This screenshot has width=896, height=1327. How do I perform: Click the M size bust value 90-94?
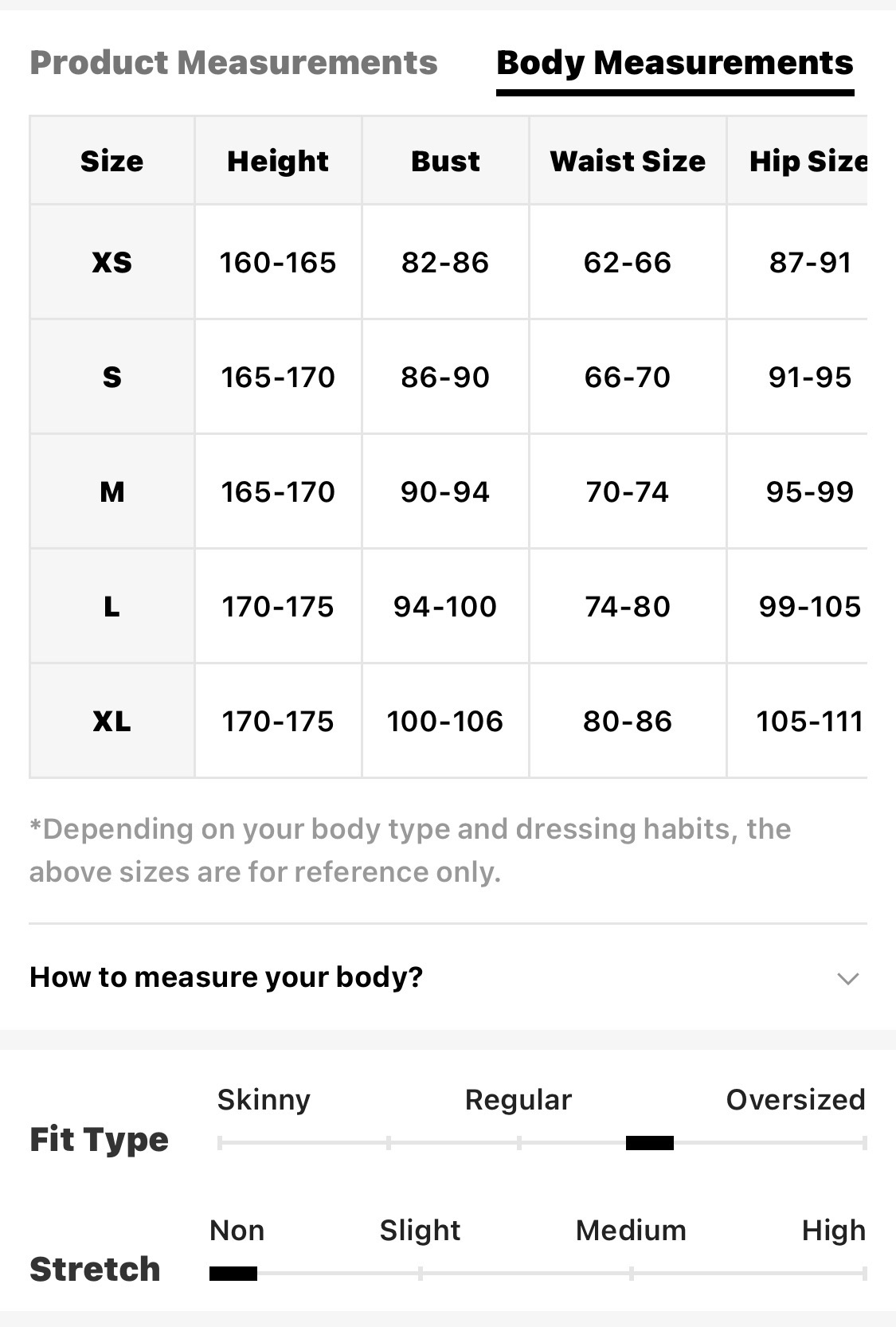445,492
